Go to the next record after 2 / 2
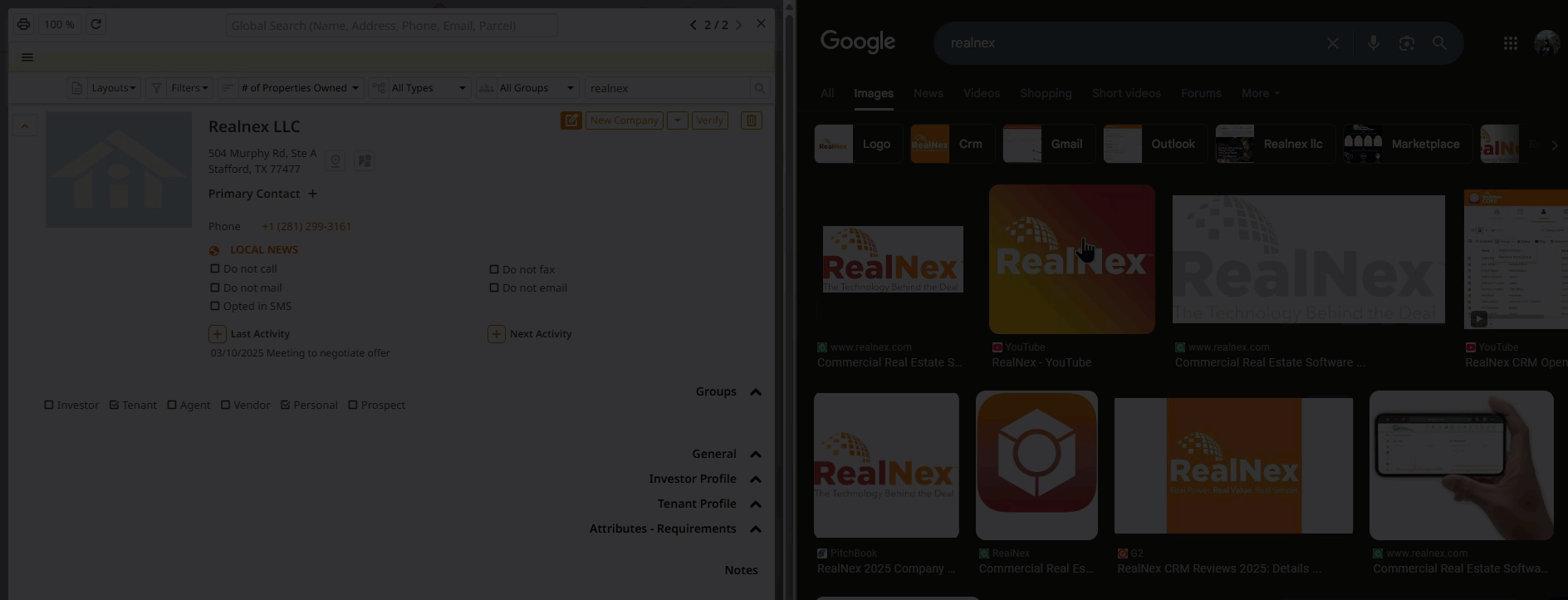1568x600 pixels. 738,25
